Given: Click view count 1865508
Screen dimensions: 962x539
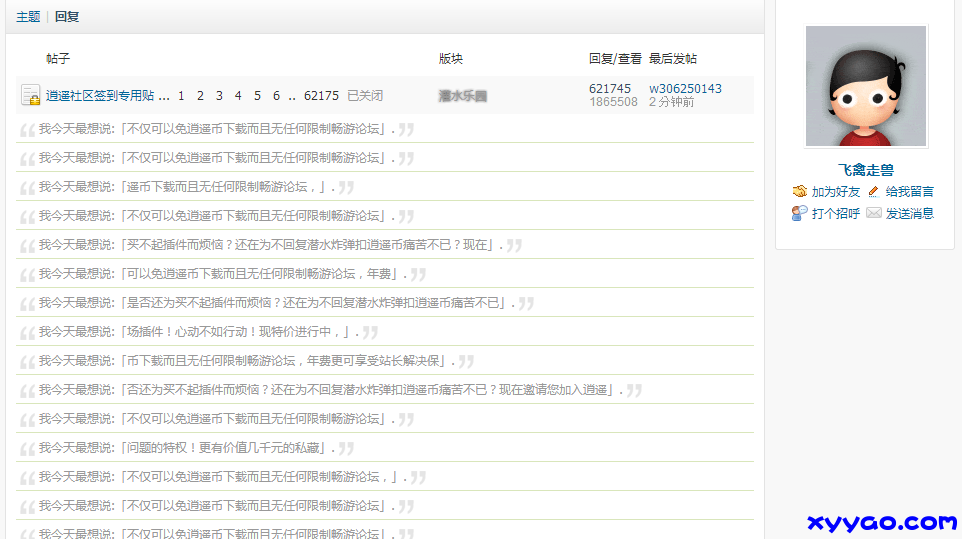Looking at the screenshot, I should 614,102.
